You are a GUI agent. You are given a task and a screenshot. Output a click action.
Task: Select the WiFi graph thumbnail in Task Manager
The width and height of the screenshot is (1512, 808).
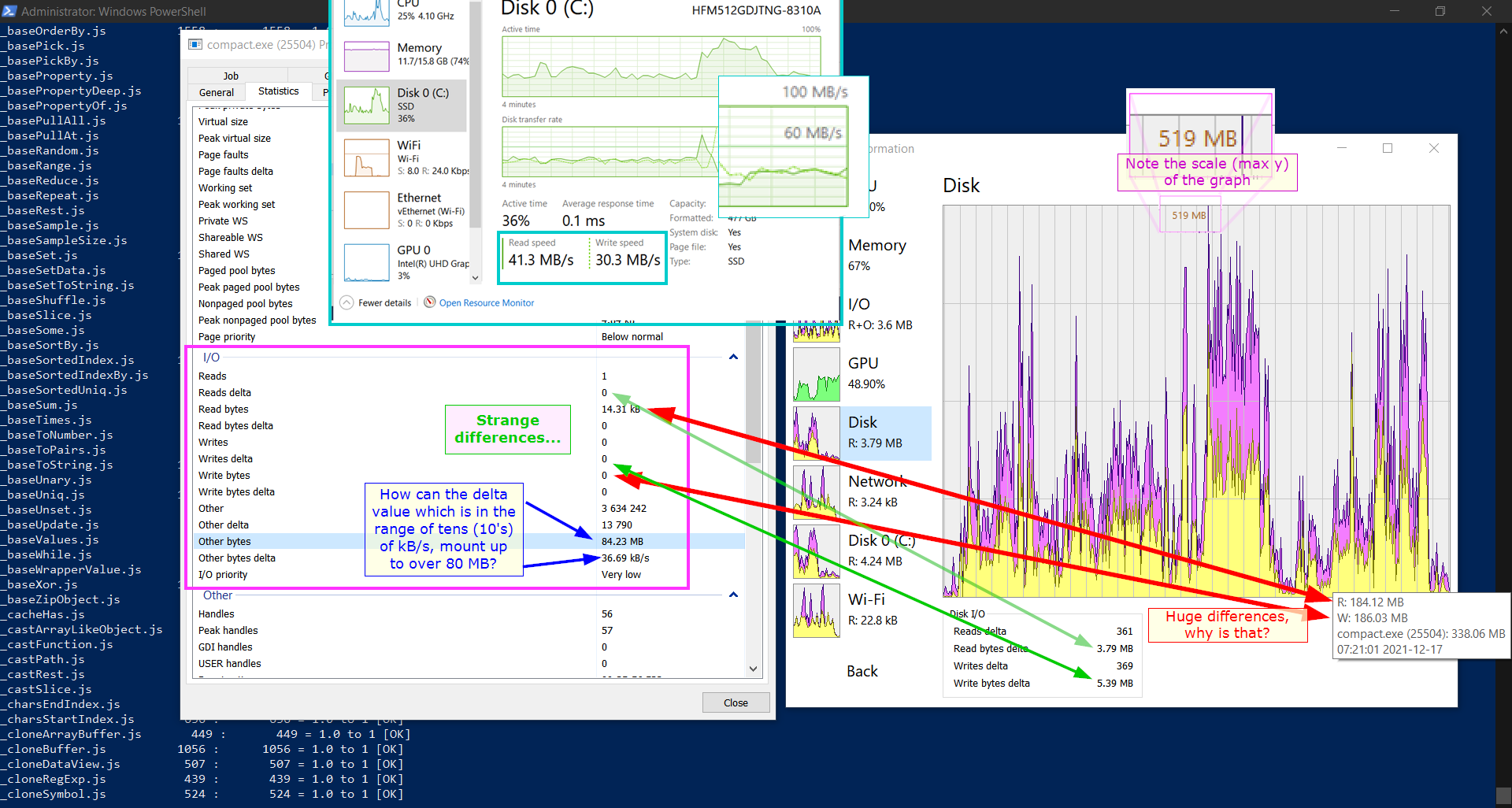367,158
